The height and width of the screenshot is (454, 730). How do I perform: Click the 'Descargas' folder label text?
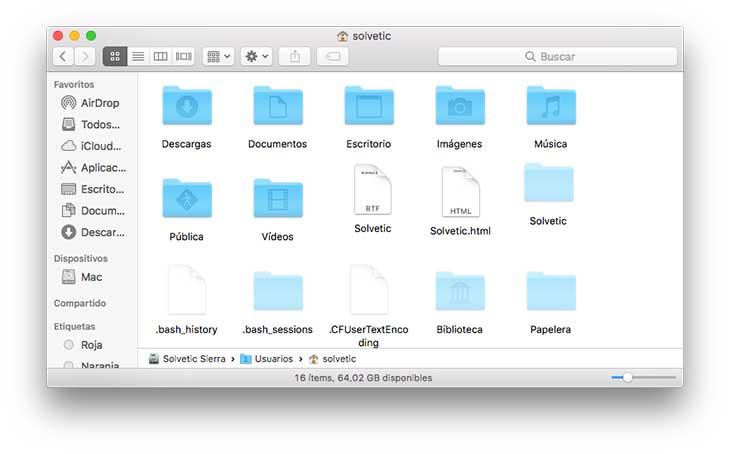[x=186, y=144]
